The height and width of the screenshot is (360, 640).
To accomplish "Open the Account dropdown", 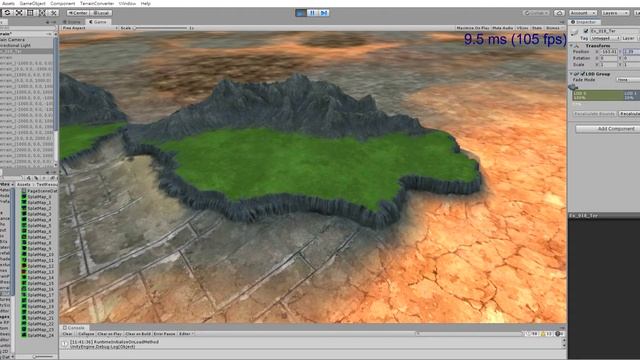I will [x=582, y=13].
